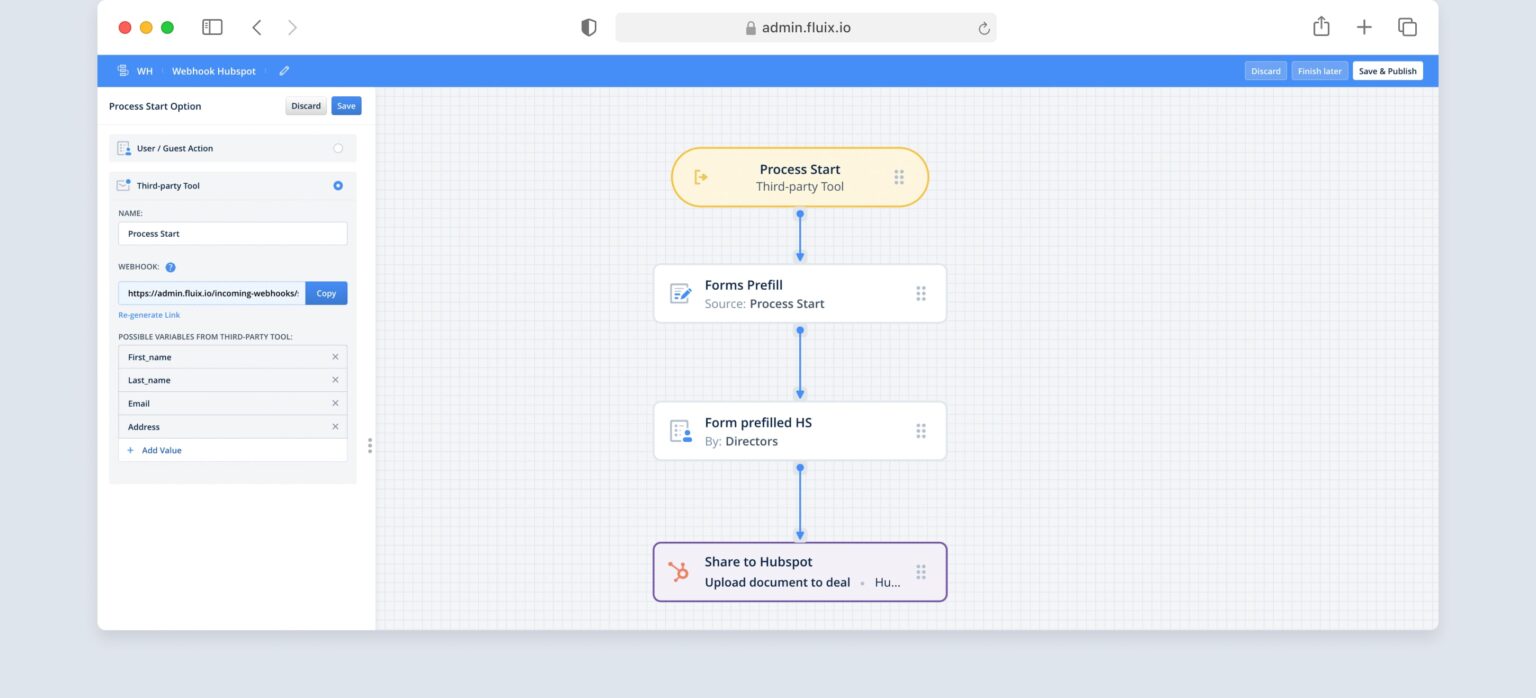Click Save & Publish
This screenshot has height=698, width=1536.
coord(1387,71)
